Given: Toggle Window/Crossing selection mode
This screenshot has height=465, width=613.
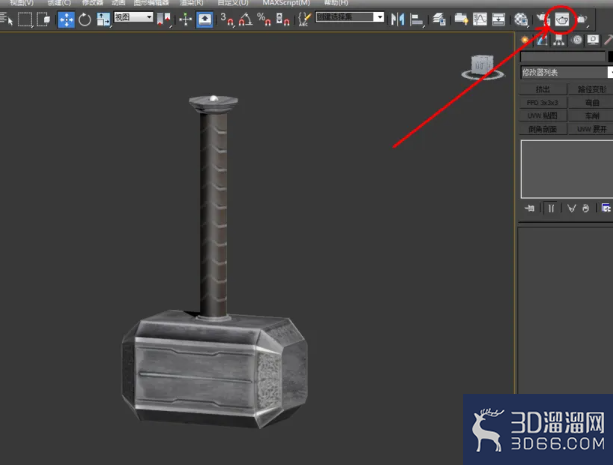Looking at the screenshot, I should tap(43, 19).
